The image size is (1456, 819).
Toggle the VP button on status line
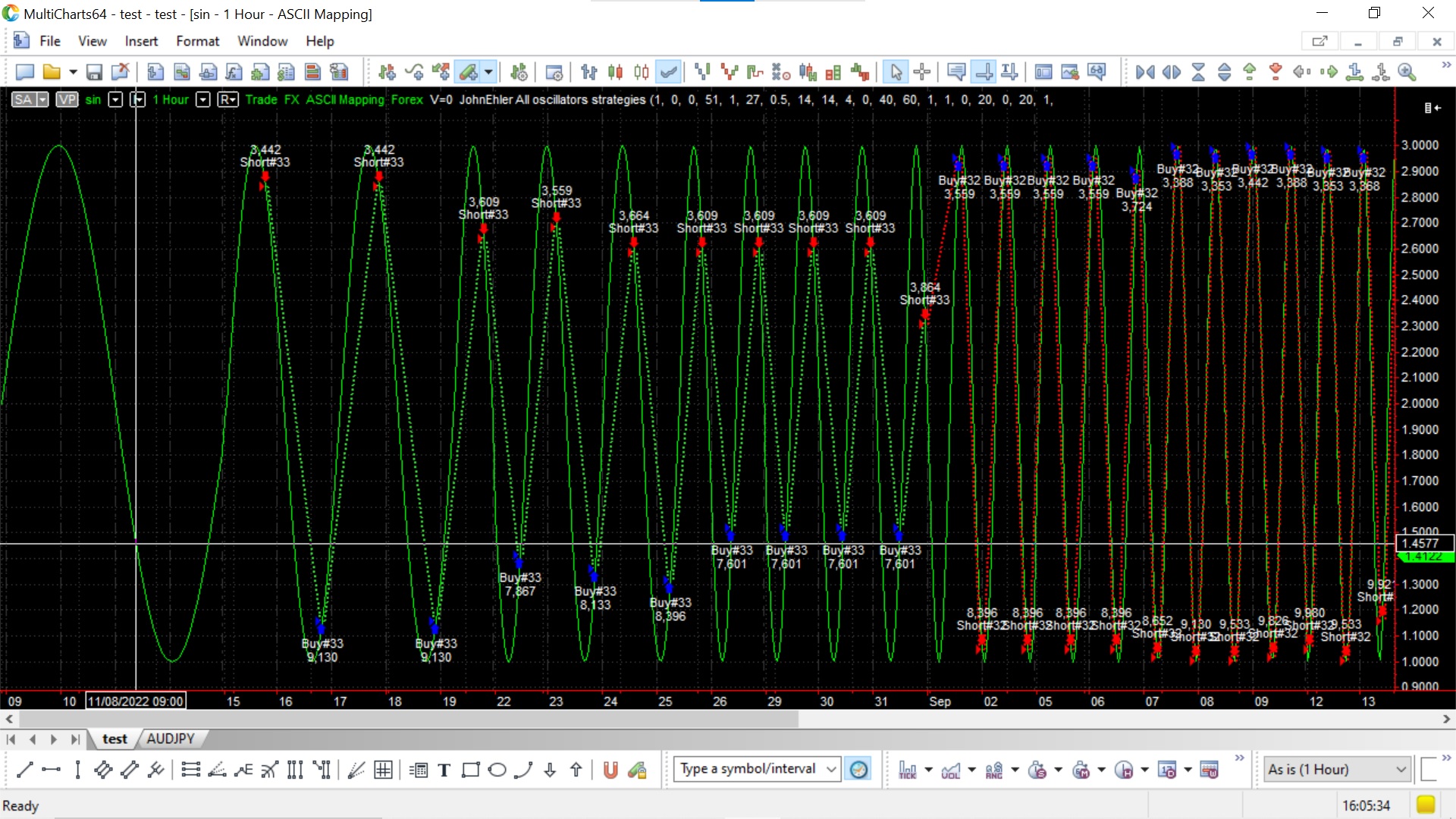pyautogui.click(x=67, y=99)
